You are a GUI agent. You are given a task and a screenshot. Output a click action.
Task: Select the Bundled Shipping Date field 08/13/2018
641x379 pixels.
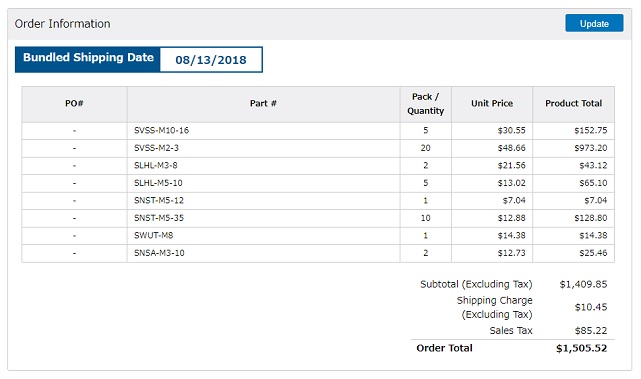coord(211,60)
